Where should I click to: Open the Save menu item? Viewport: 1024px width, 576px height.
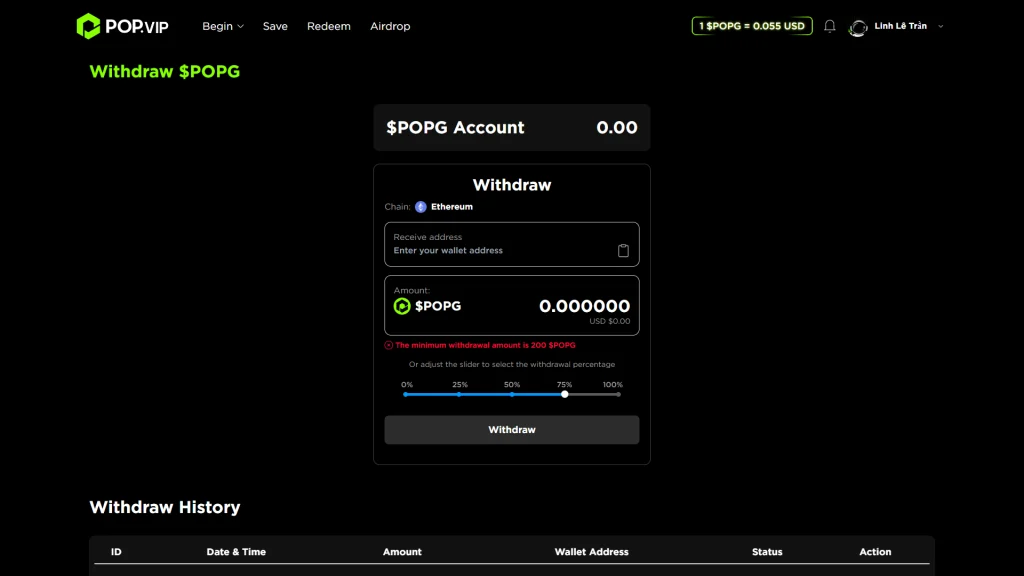click(x=275, y=26)
